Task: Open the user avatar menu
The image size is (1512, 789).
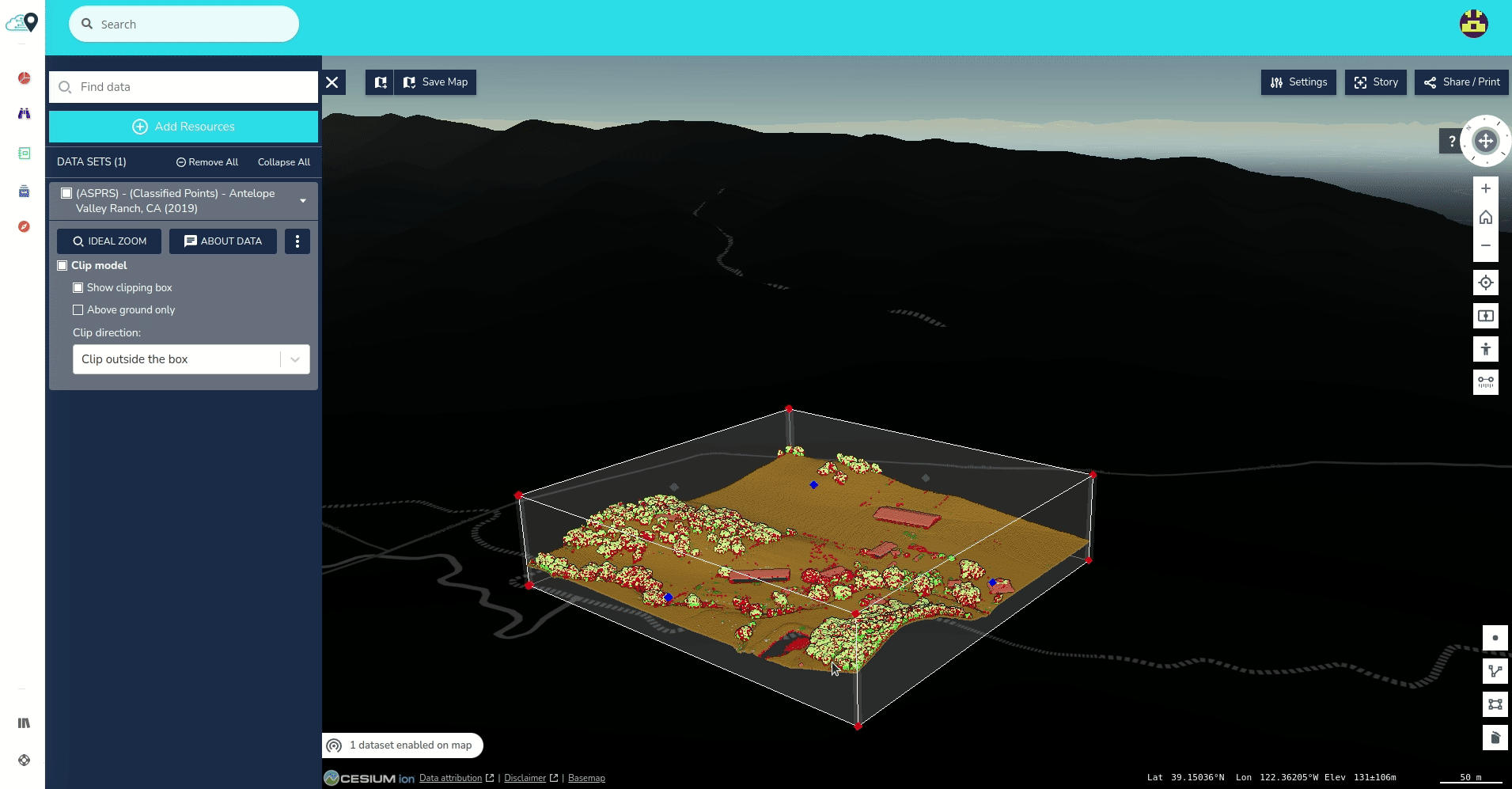Action: (x=1473, y=24)
